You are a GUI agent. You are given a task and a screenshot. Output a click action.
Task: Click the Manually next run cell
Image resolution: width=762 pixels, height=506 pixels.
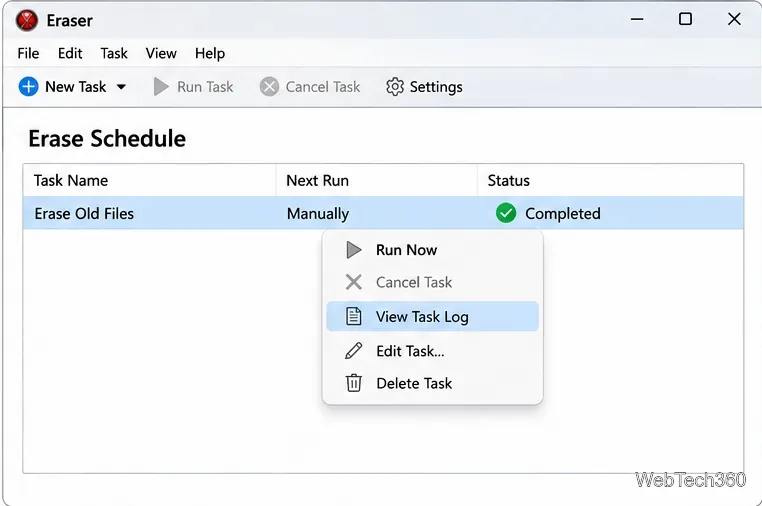point(318,214)
